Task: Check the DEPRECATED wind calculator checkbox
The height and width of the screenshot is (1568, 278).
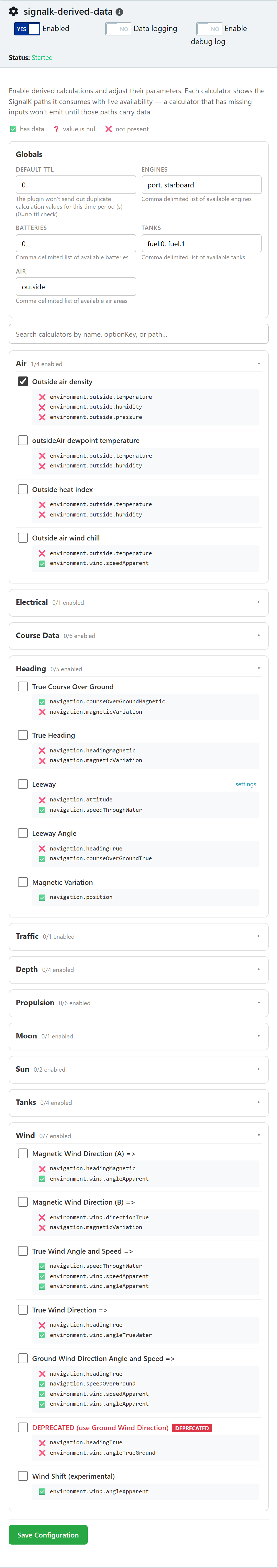Action: (x=23, y=1427)
